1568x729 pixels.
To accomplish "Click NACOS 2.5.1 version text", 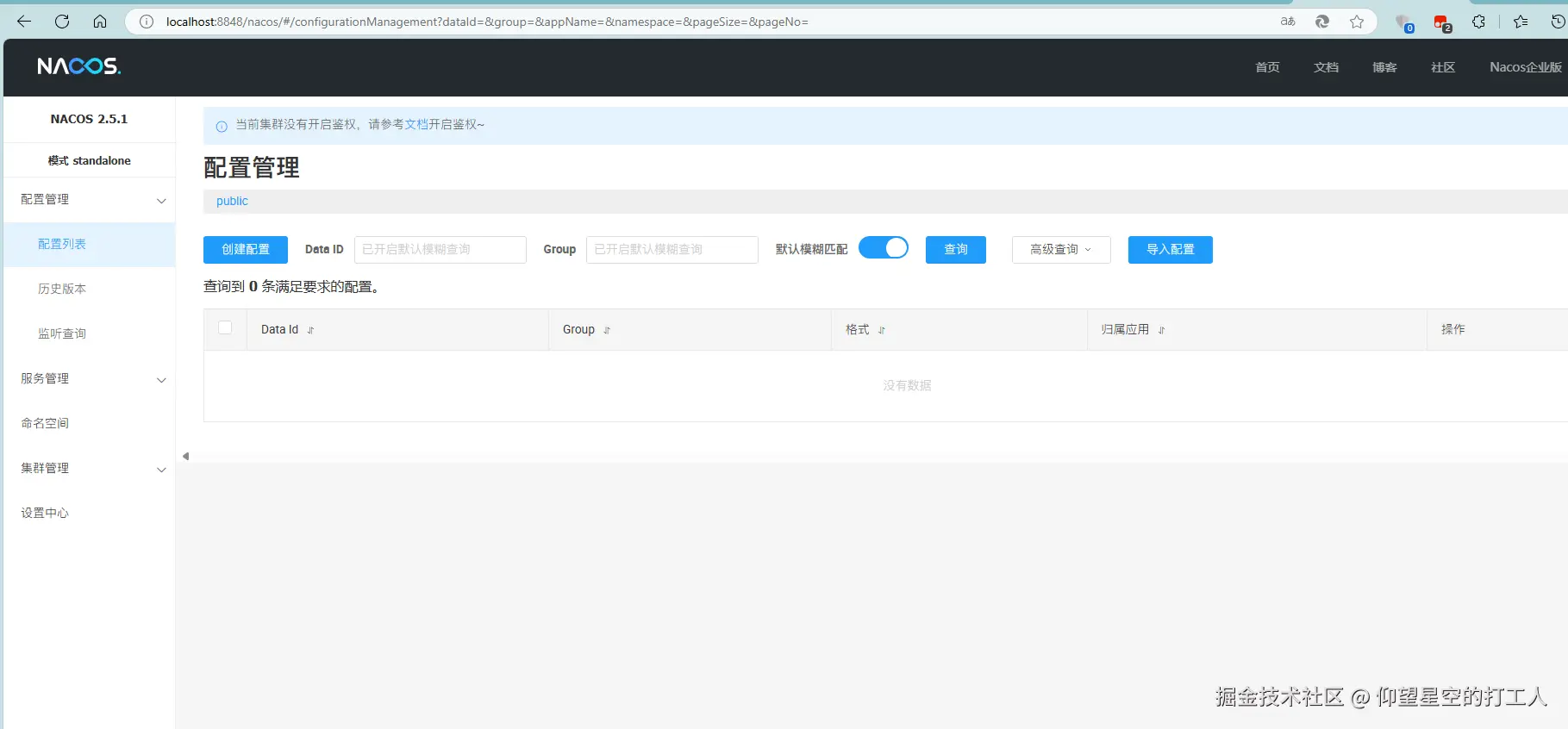I will tap(89, 119).
